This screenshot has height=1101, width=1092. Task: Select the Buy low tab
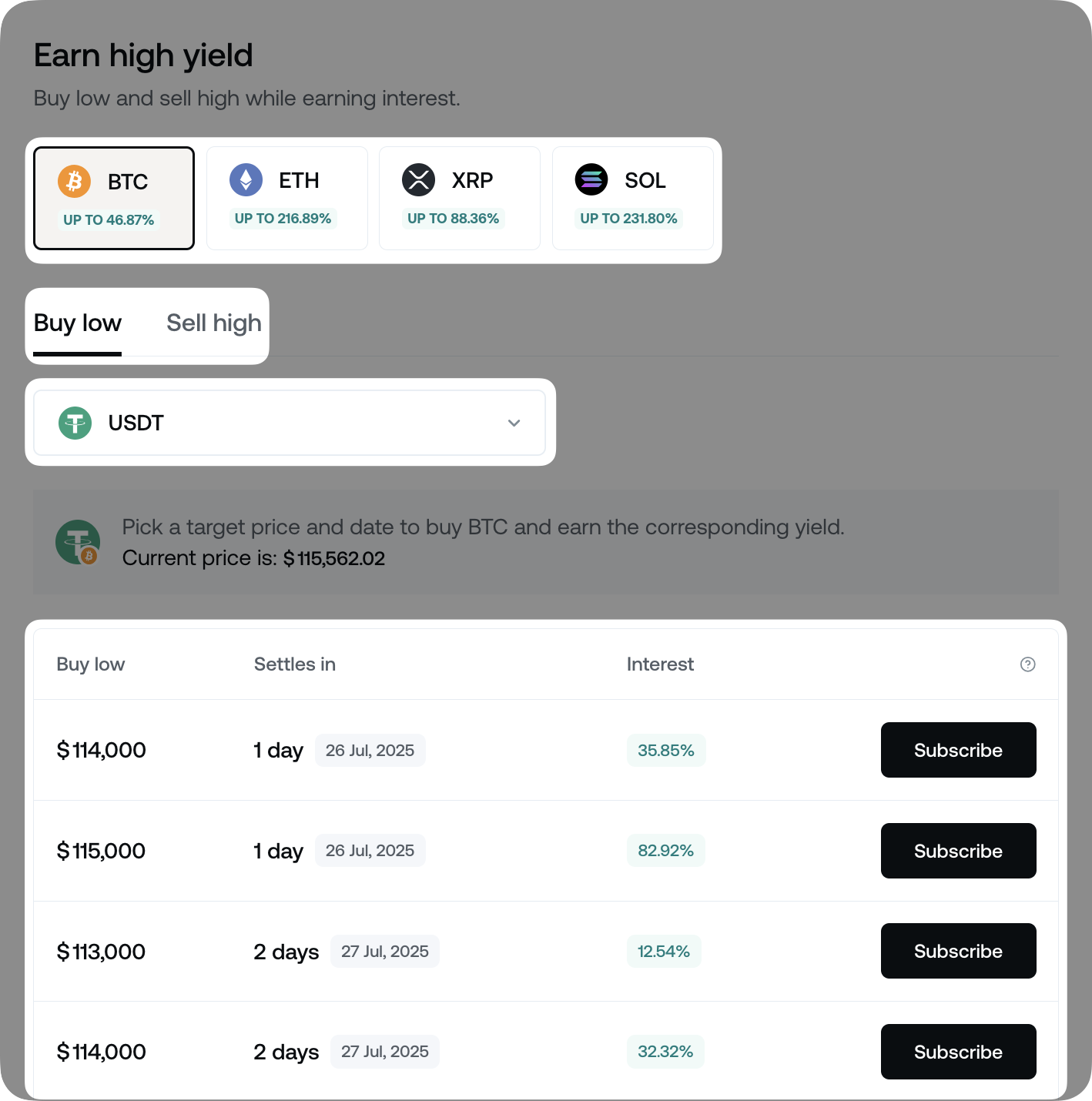coord(77,323)
